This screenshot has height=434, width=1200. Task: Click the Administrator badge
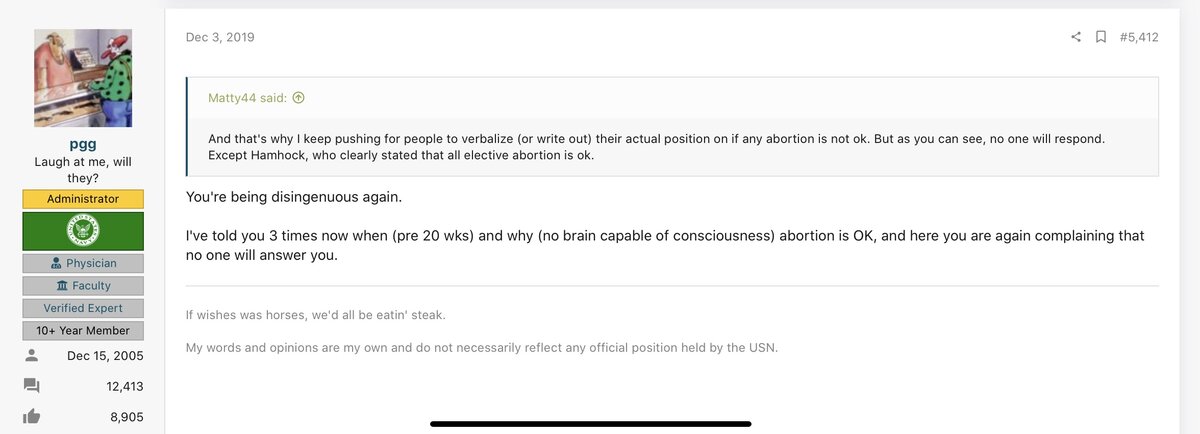click(x=83, y=199)
